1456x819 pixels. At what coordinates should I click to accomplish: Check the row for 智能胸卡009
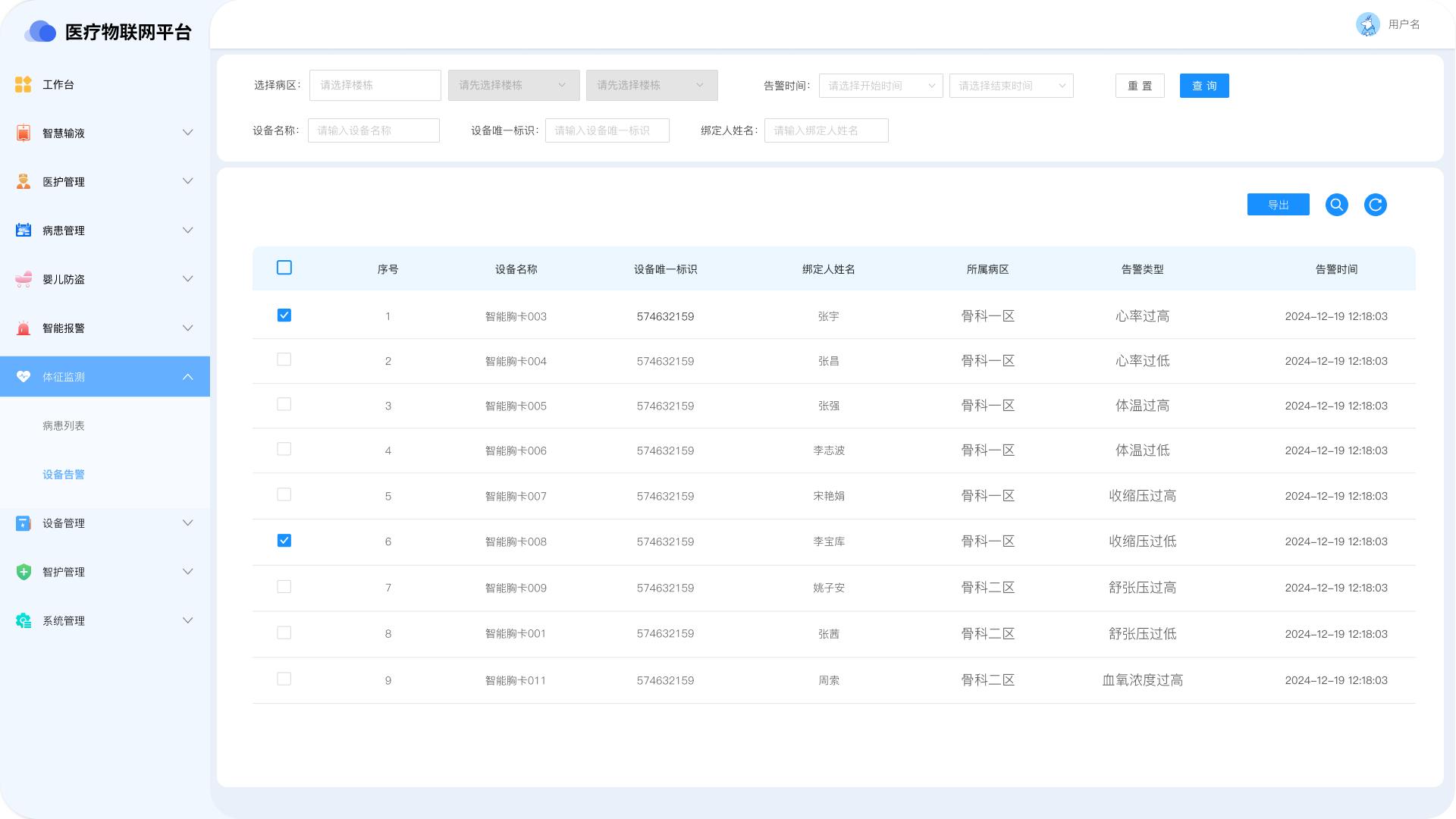pos(284,587)
